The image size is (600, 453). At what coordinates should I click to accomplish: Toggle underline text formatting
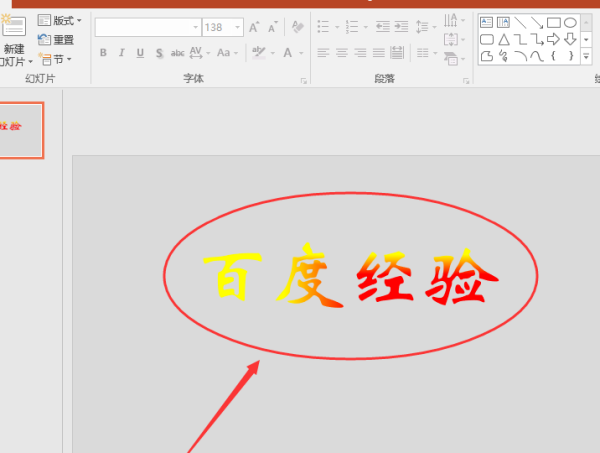(x=139, y=52)
